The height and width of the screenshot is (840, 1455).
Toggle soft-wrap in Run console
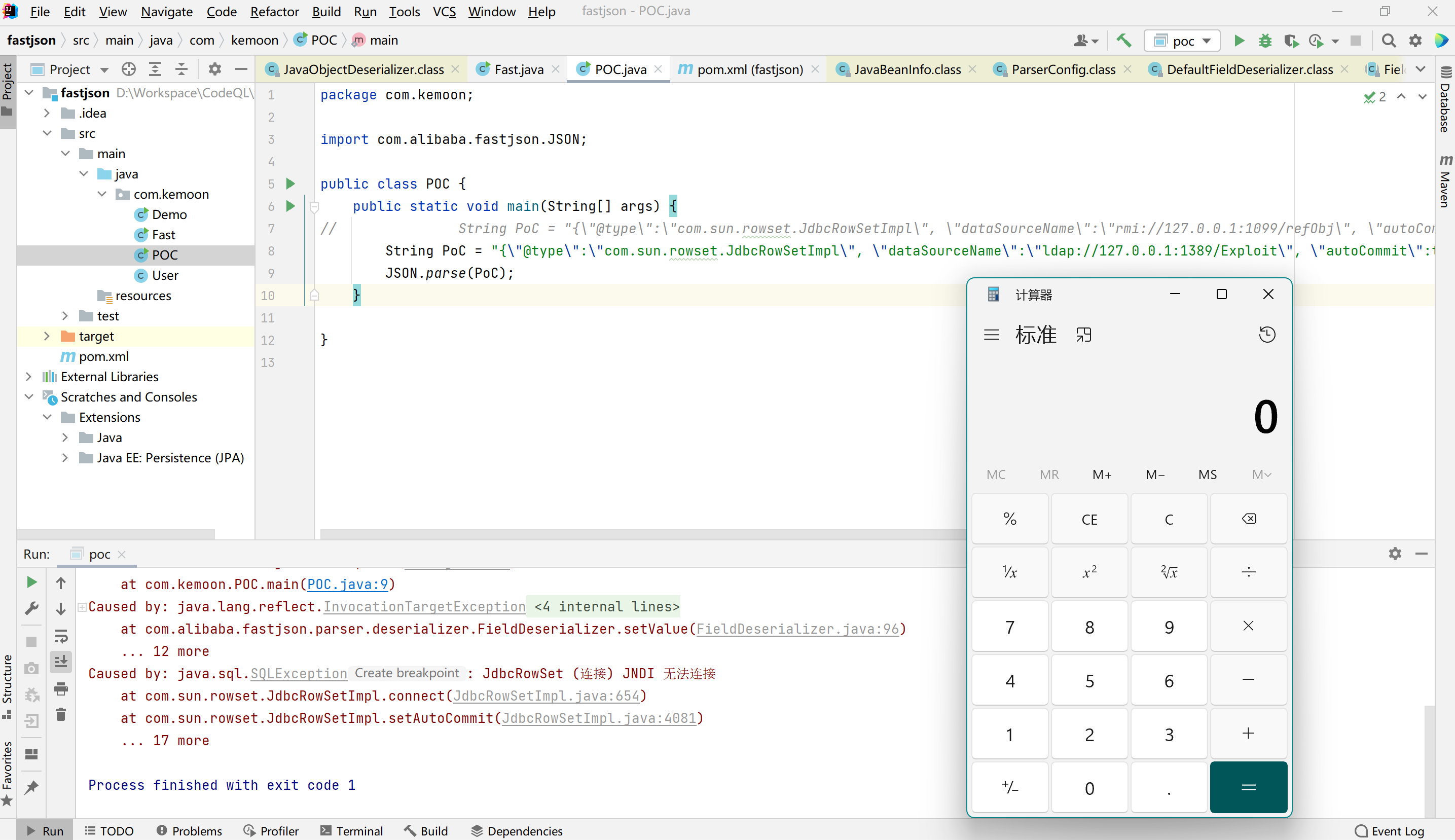[60, 635]
